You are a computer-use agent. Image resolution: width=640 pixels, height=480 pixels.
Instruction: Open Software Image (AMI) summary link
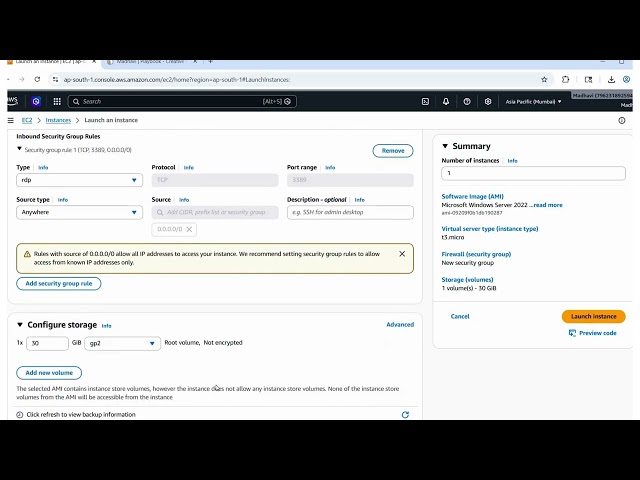472,196
